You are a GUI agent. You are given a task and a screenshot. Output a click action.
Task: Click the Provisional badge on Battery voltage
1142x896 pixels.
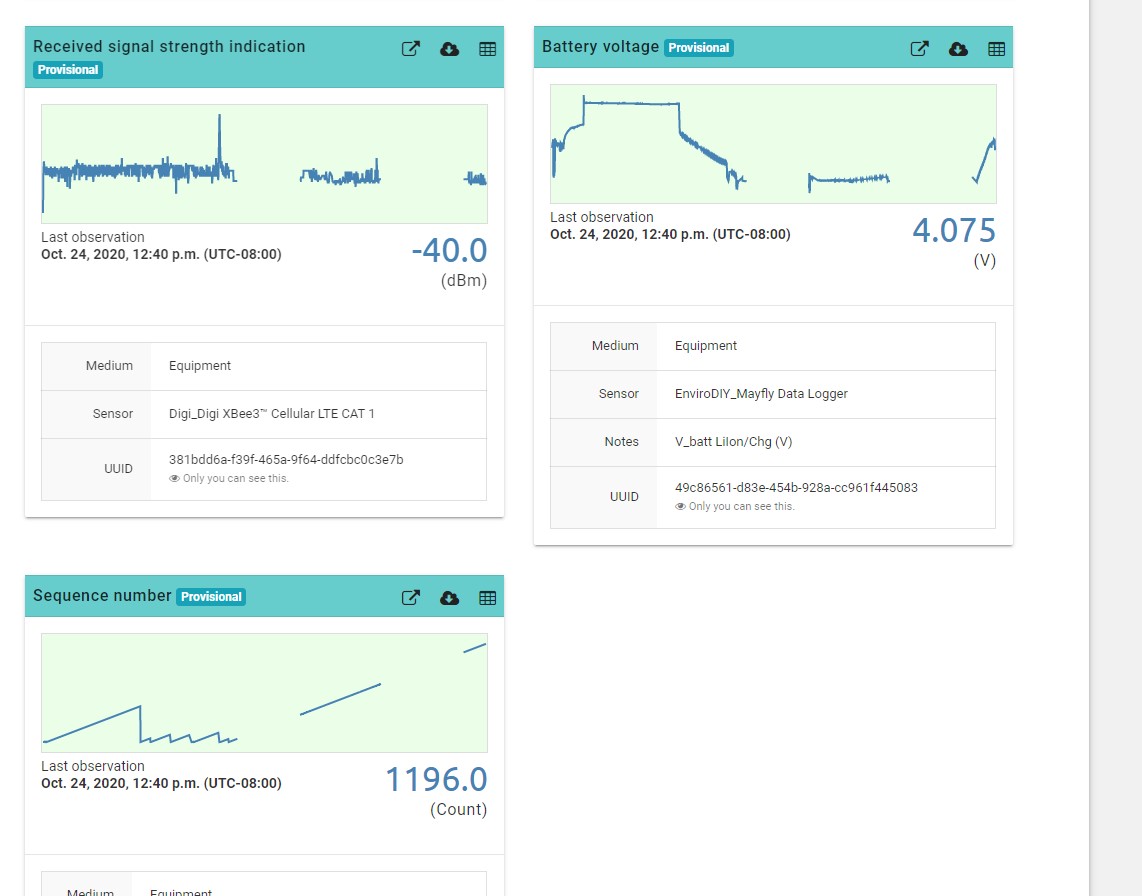click(x=698, y=47)
